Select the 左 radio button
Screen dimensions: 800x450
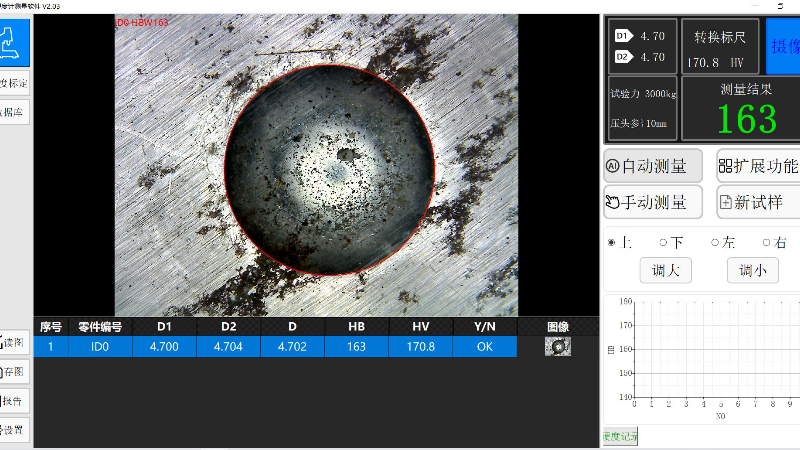click(x=715, y=242)
